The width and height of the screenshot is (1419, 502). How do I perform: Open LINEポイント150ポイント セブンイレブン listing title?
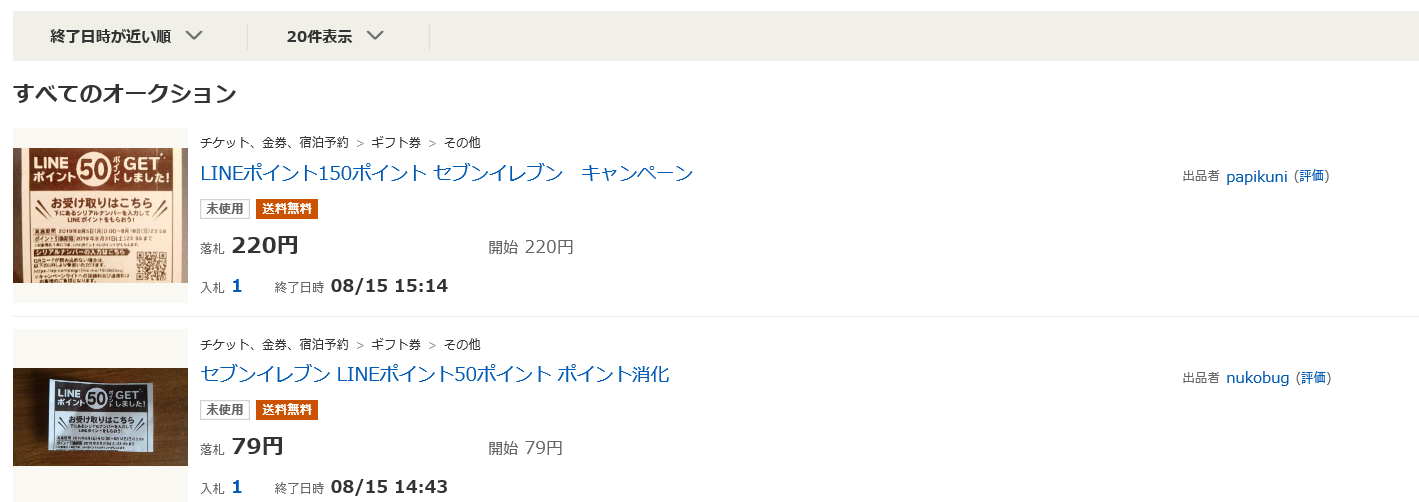click(447, 173)
